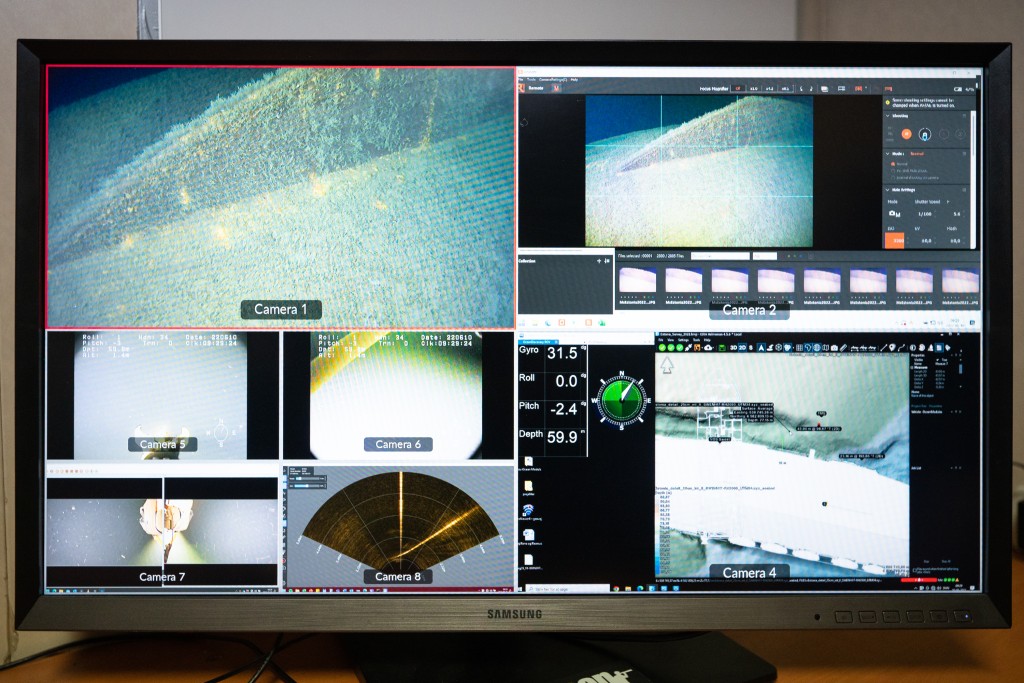Click the green compass heading dial
The image size is (1024, 683).
[621, 399]
